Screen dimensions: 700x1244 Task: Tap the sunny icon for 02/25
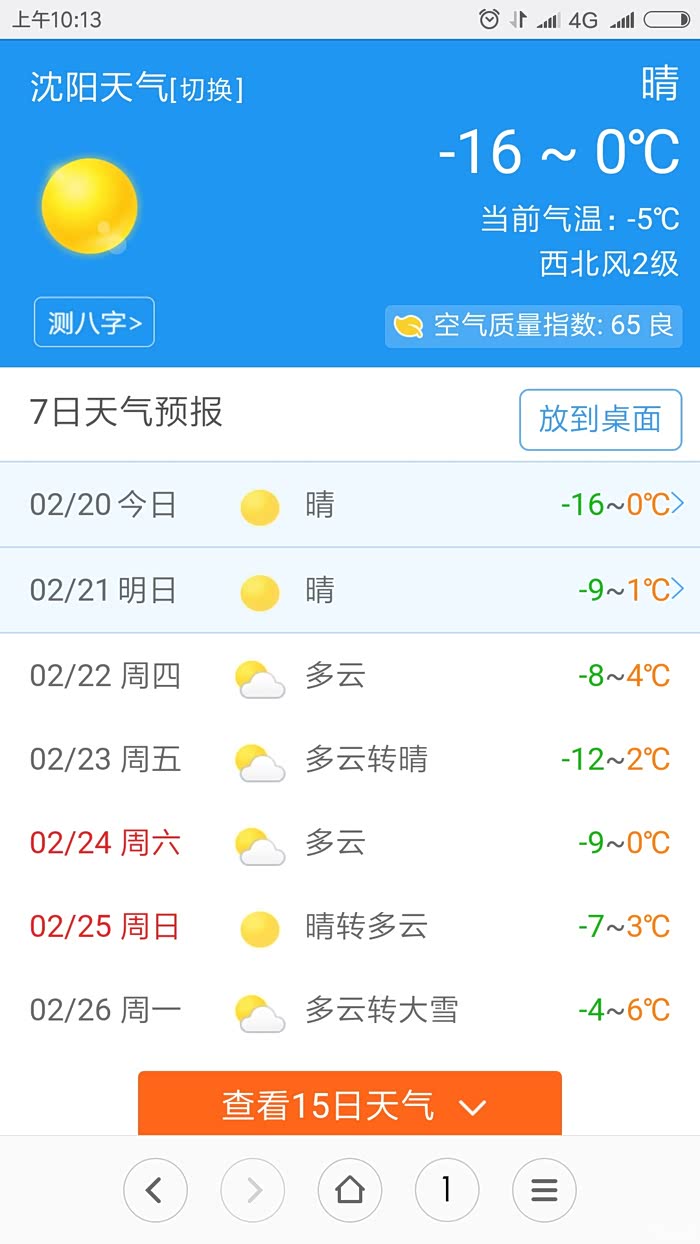coord(260,929)
